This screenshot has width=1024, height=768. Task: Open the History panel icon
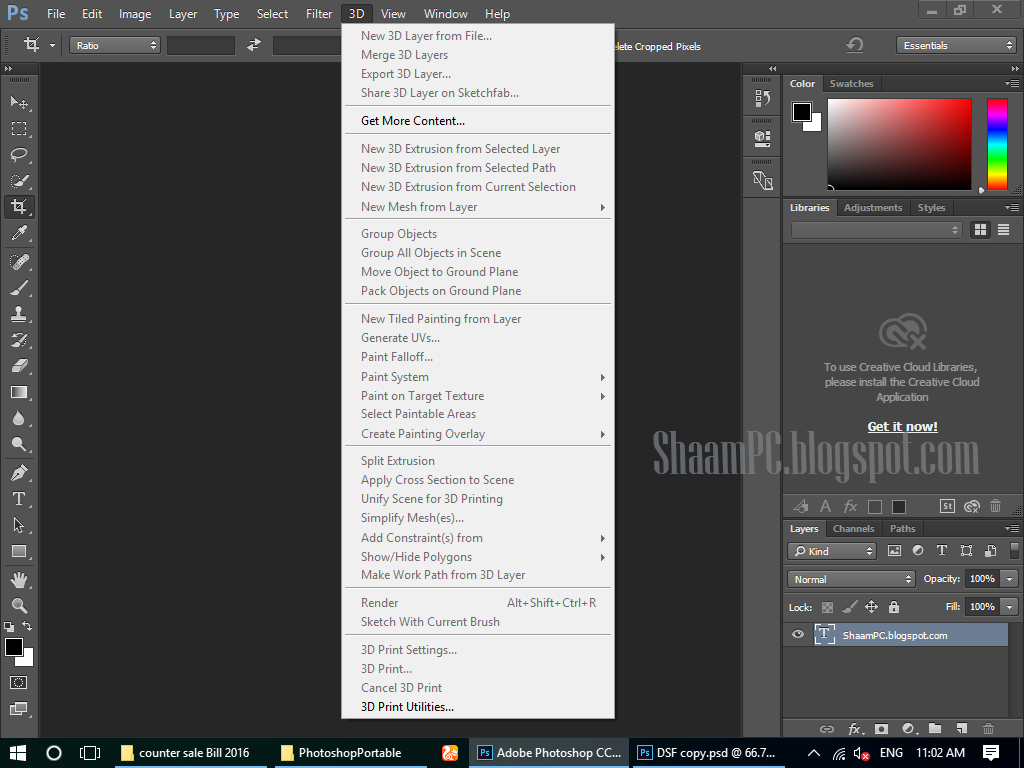[x=762, y=99]
